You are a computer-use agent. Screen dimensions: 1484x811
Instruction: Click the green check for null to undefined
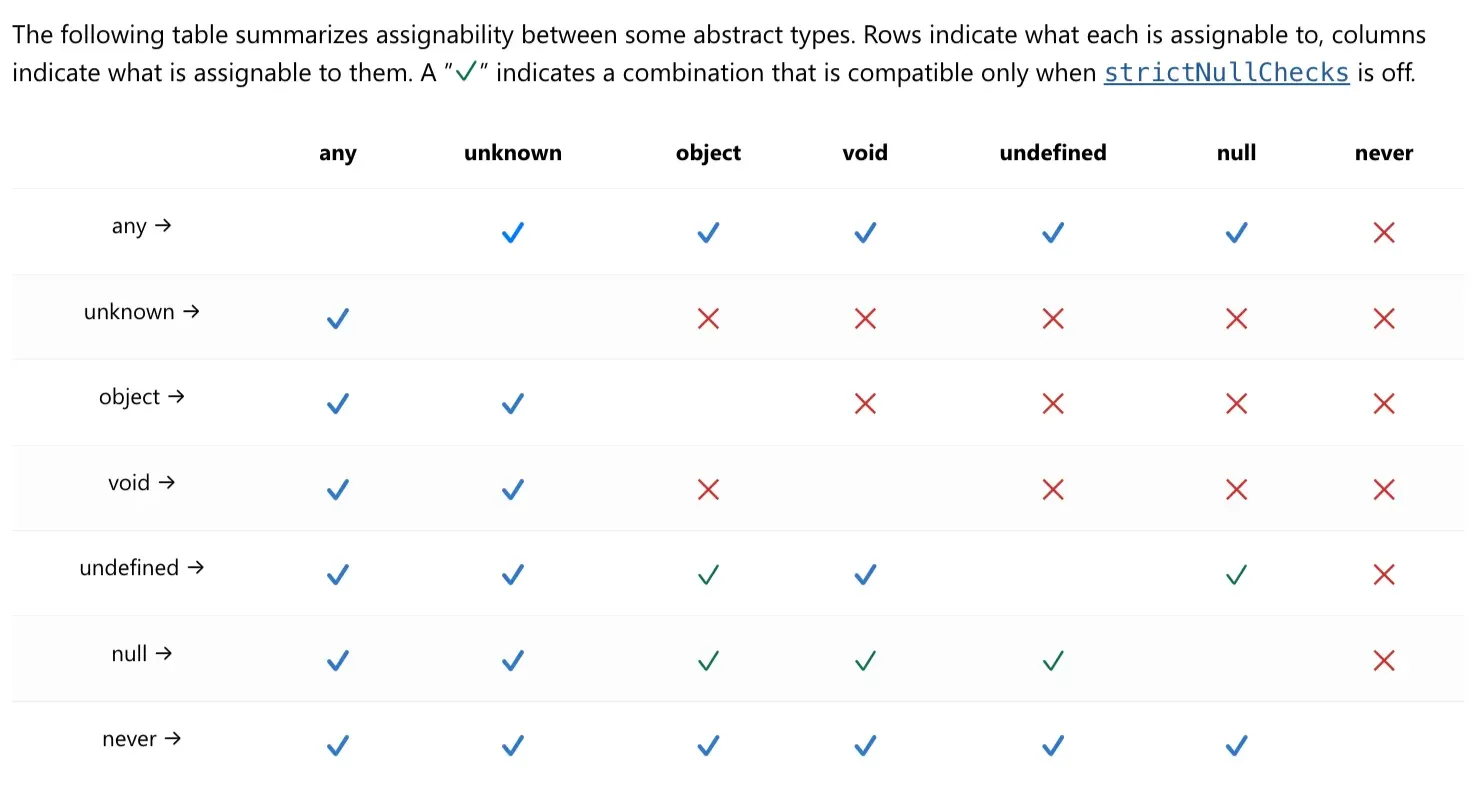tap(1052, 660)
